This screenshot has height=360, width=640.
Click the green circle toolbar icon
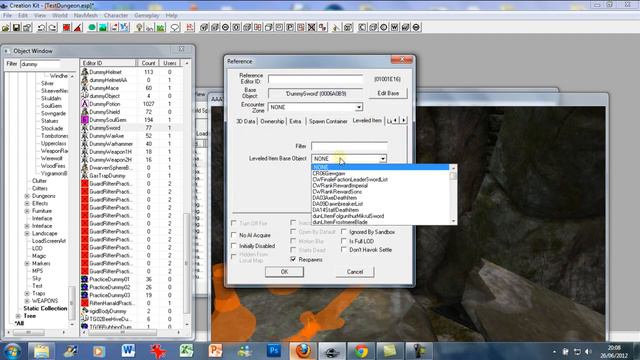[92, 27]
